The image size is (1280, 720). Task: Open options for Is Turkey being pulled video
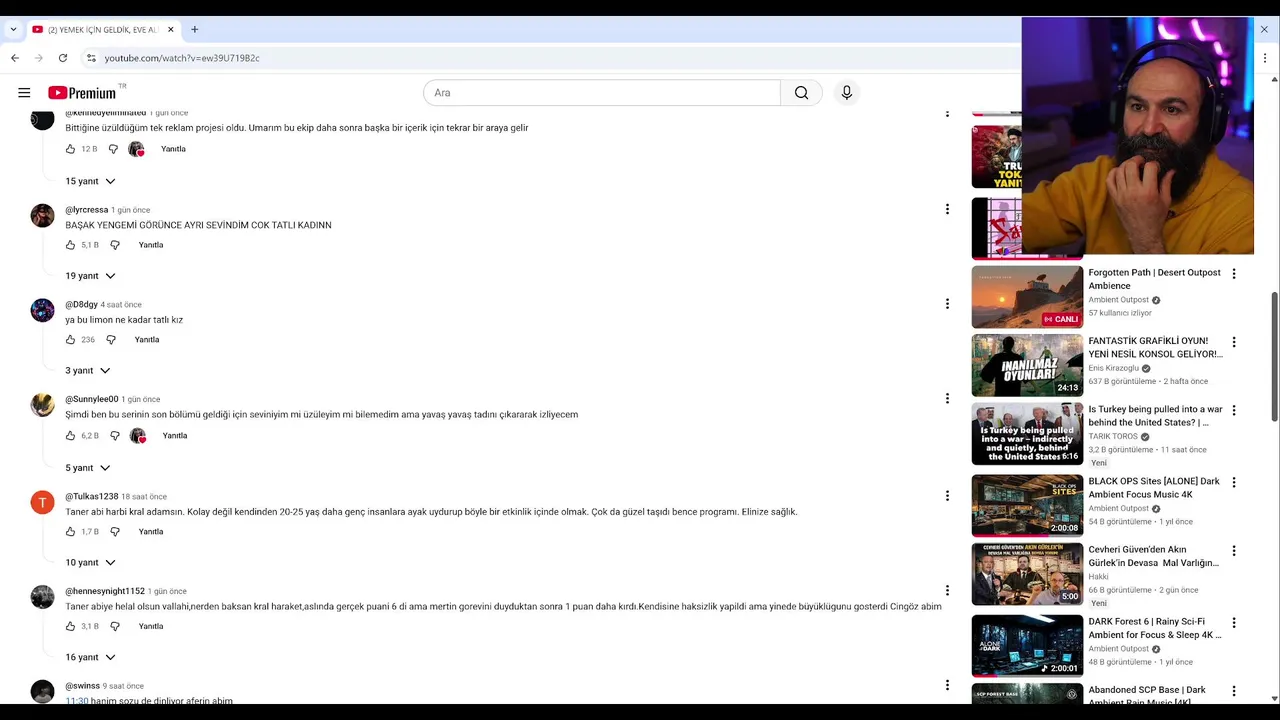(x=1234, y=411)
